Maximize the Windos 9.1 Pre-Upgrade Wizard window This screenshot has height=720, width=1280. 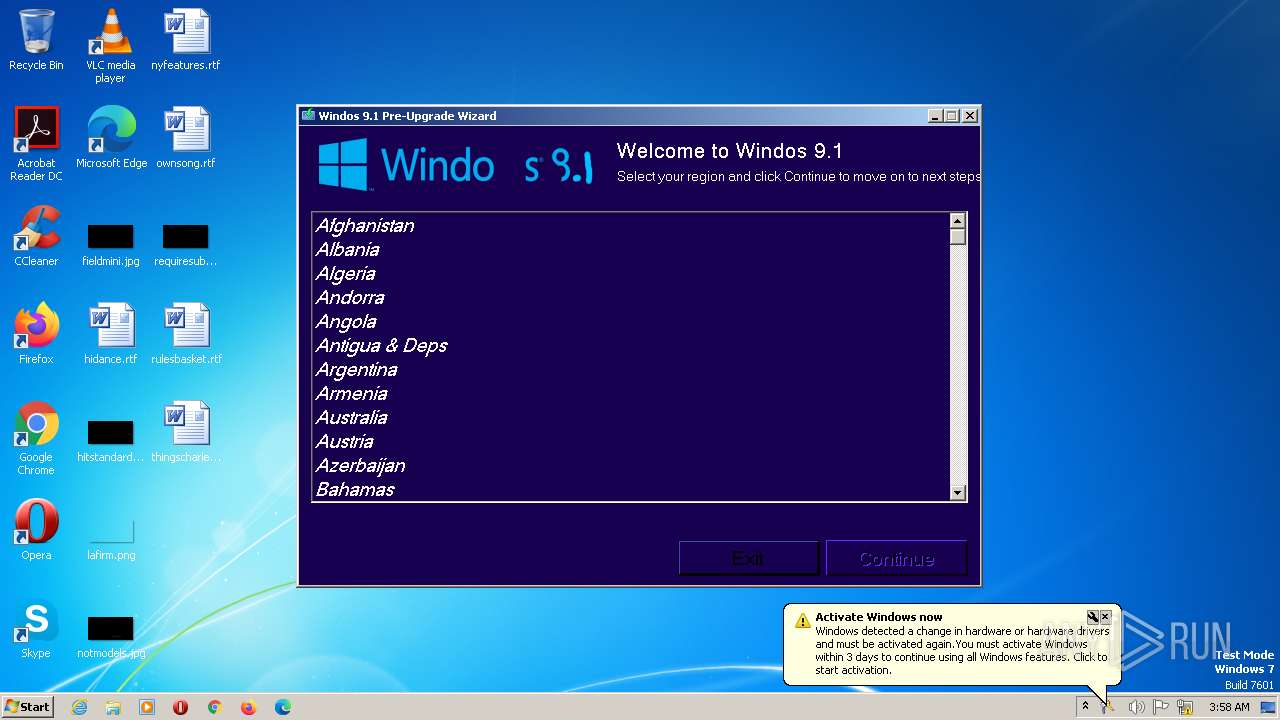click(952, 116)
